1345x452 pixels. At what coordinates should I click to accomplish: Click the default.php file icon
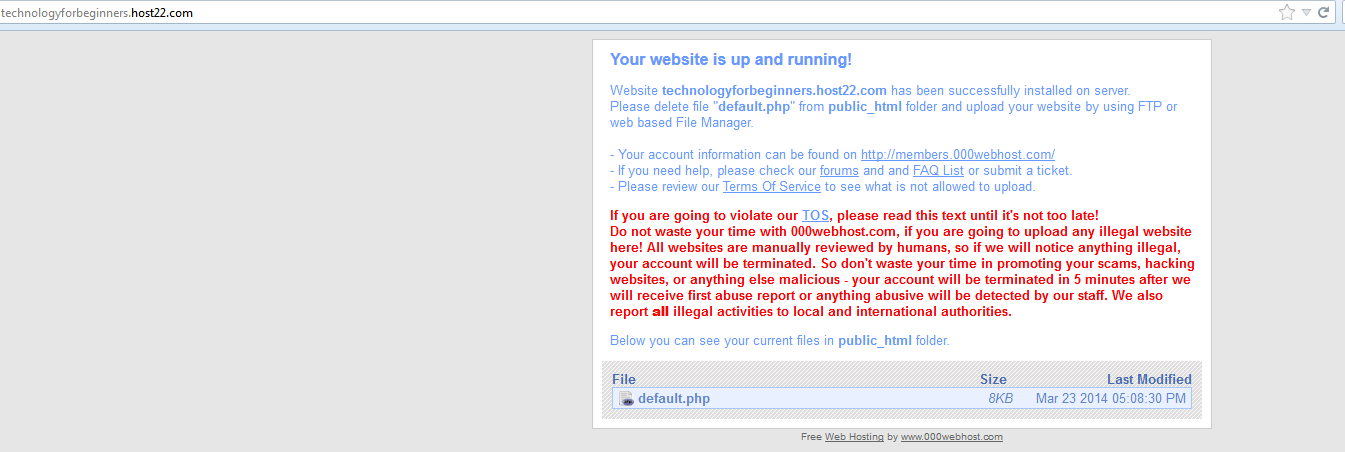pos(626,399)
